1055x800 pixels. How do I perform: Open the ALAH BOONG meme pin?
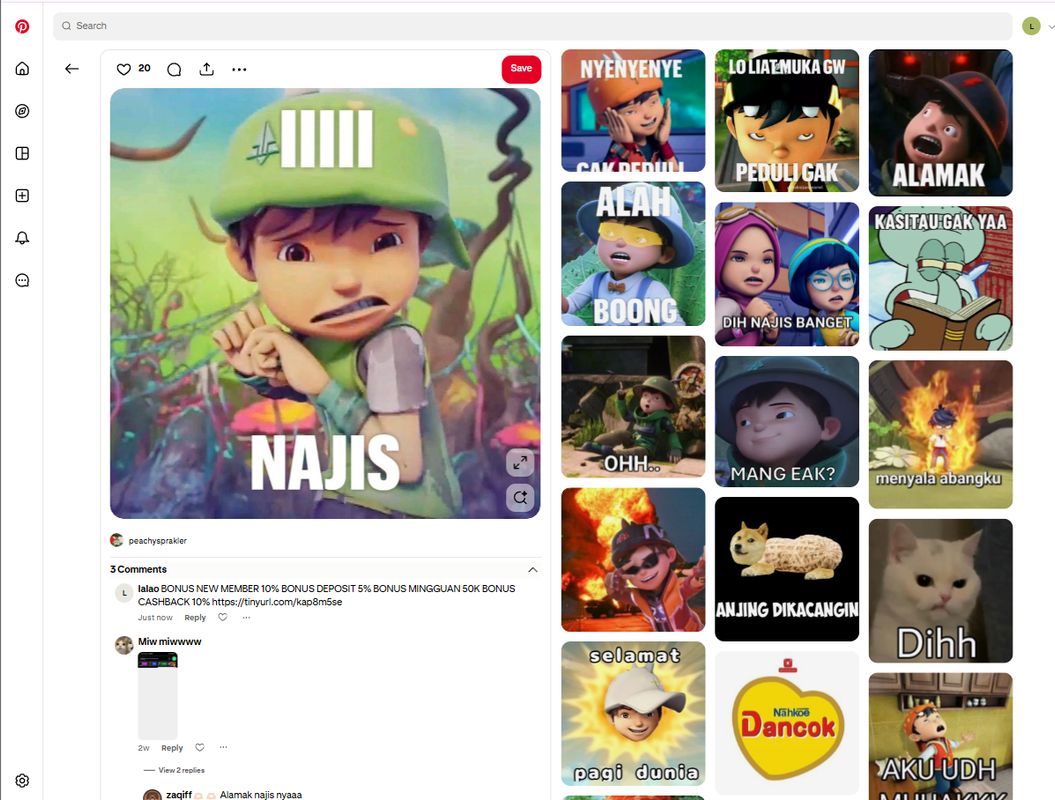633,254
